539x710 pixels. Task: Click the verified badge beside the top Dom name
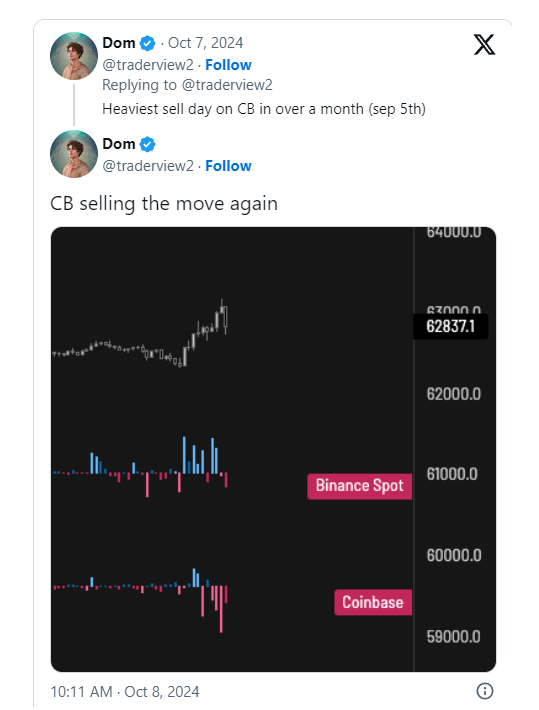[x=147, y=43]
